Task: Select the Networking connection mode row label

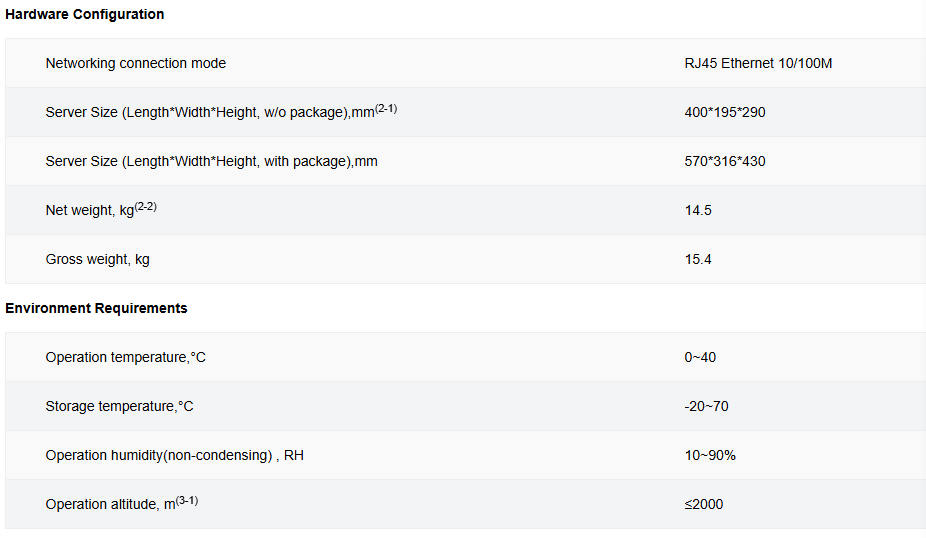Action: click(136, 63)
